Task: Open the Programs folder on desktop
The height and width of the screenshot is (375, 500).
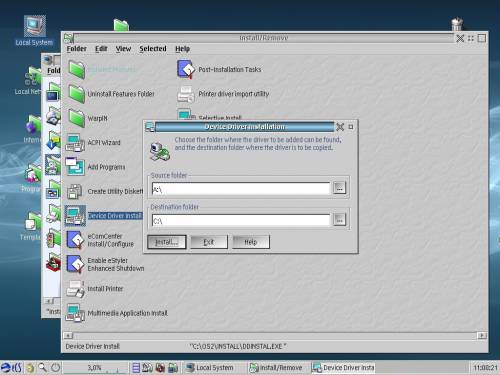Action: point(34,173)
